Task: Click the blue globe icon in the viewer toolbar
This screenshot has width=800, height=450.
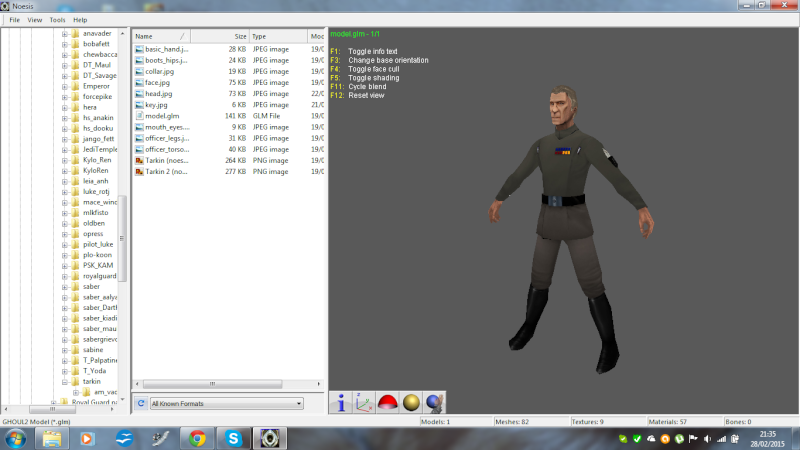Action: [x=434, y=403]
